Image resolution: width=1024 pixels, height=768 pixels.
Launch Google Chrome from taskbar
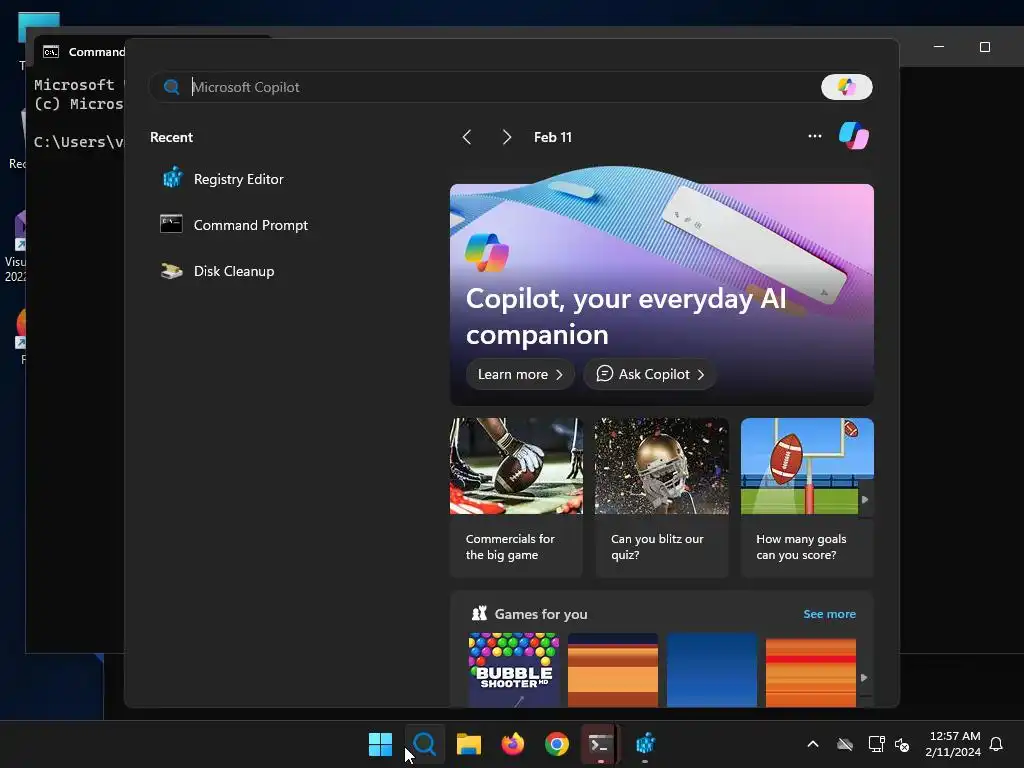(557, 744)
